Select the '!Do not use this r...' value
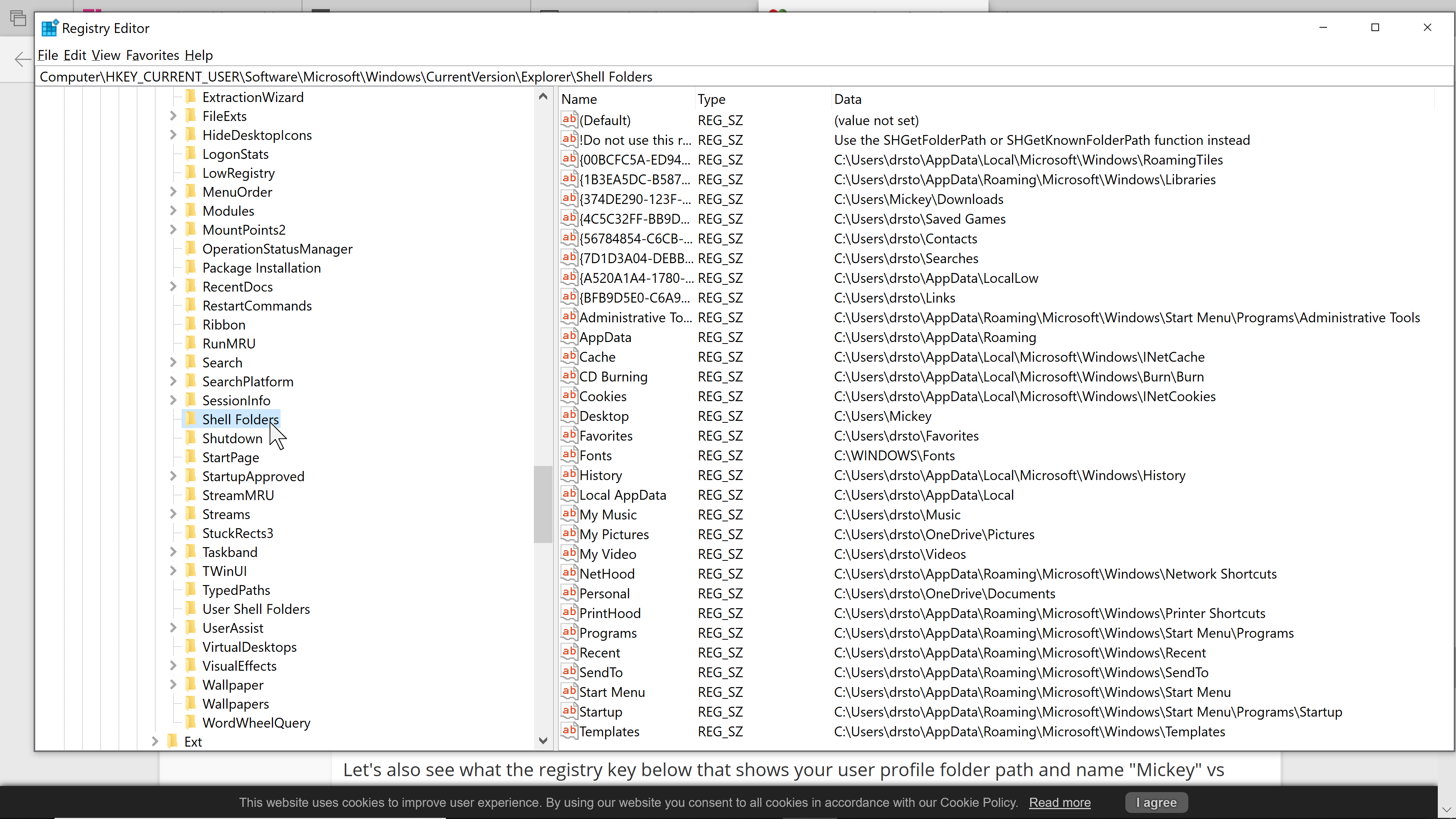The width and height of the screenshot is (1456, 819). 635,140
